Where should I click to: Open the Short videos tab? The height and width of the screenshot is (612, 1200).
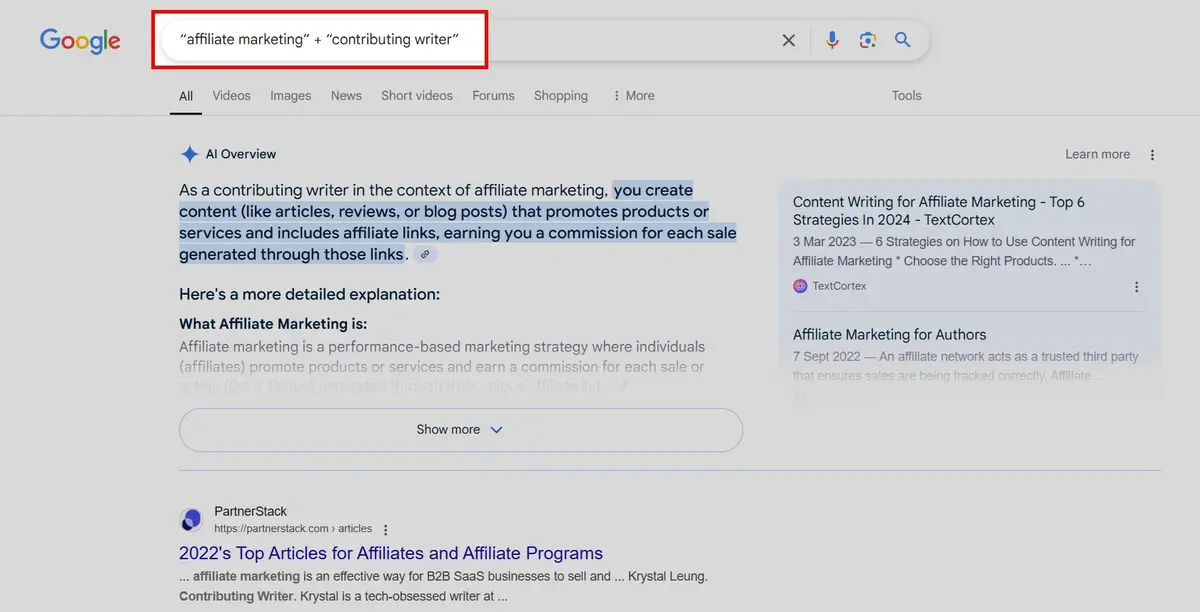click(x=417, y=96)
